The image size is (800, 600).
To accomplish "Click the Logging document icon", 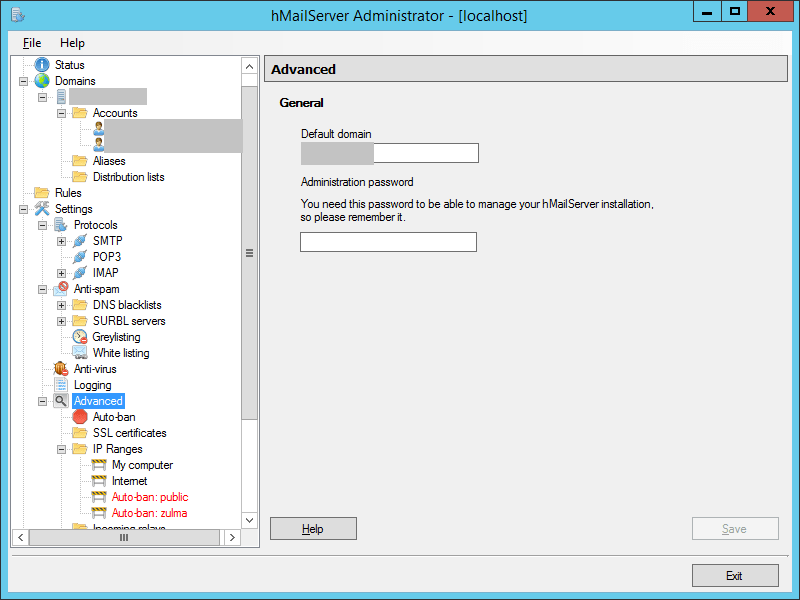I will [61, 385].
